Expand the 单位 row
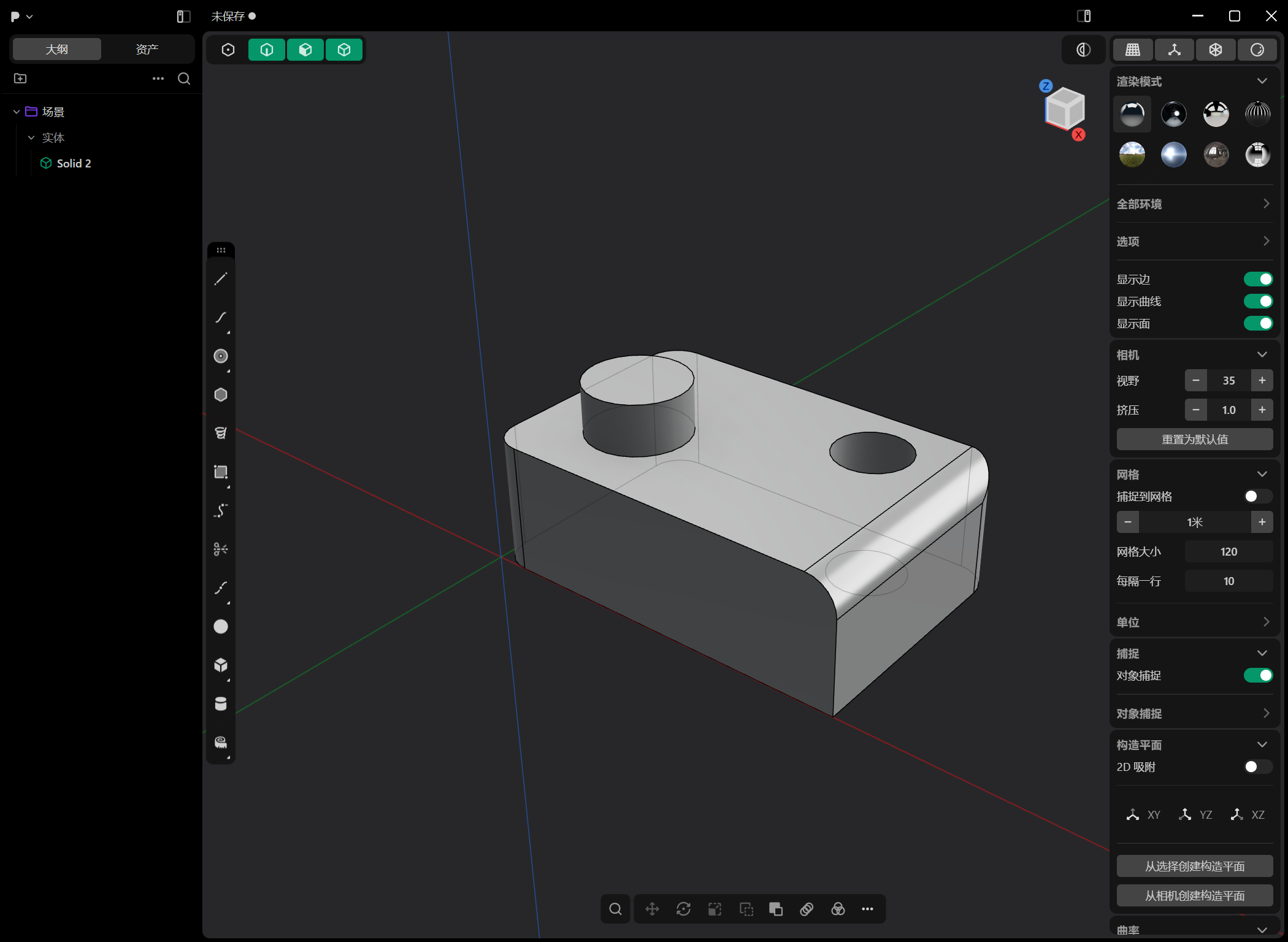Screen dimensions: 1288x942 coord(1194,622)
